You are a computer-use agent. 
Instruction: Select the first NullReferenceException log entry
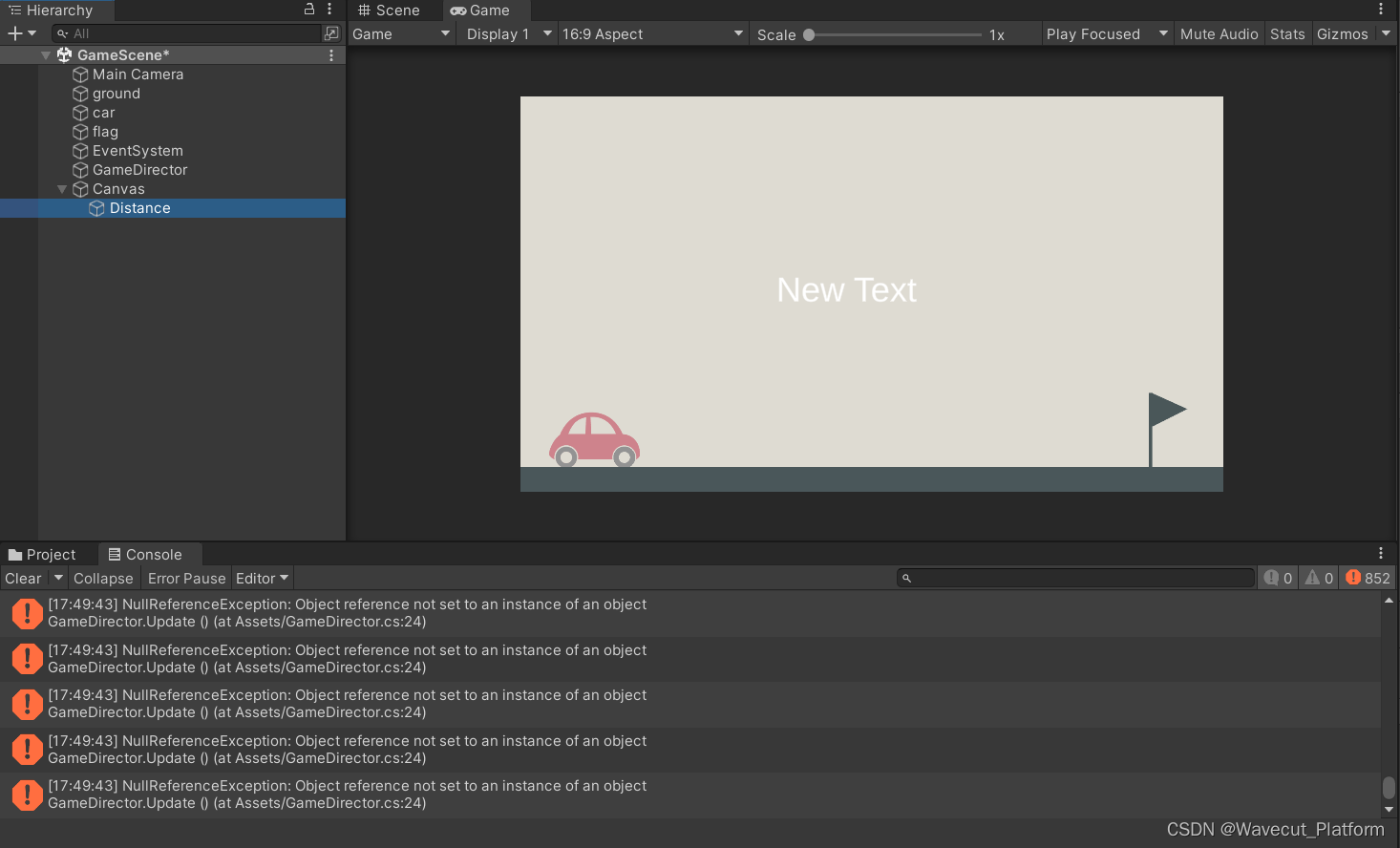pyautogui.click(x=689, y=613)
